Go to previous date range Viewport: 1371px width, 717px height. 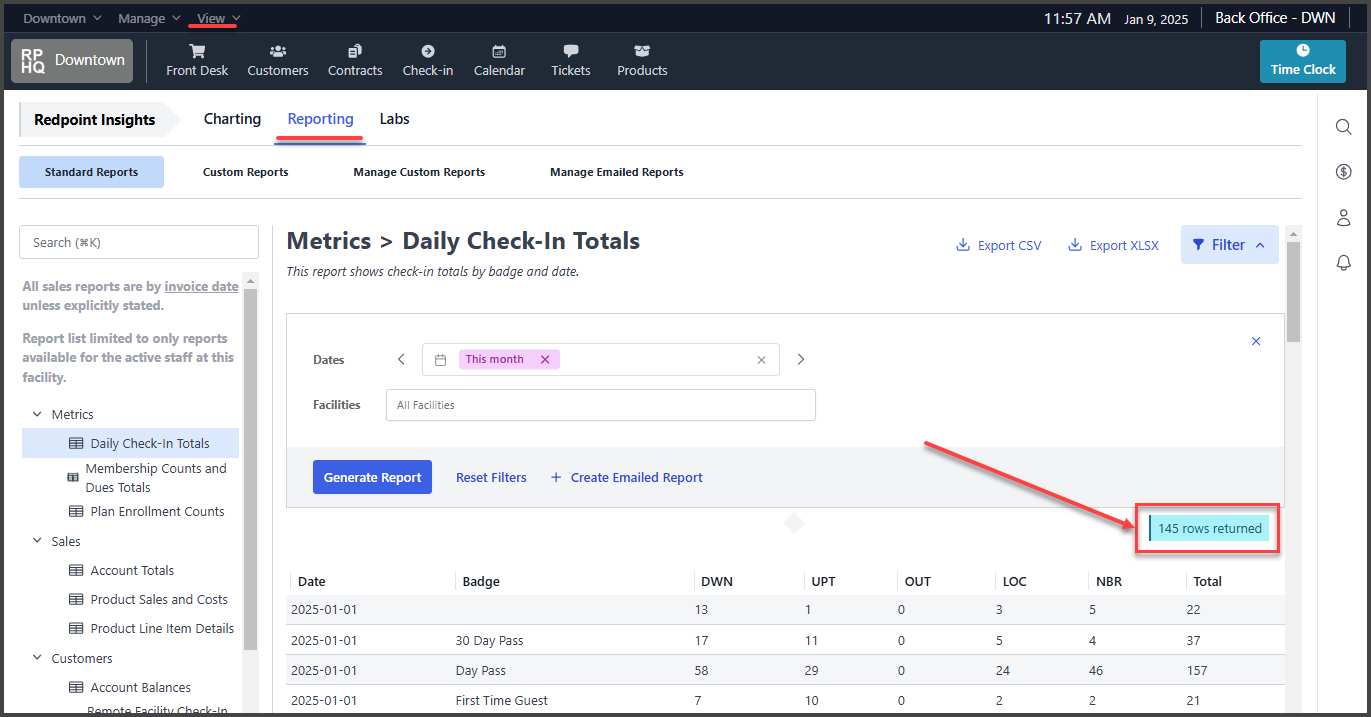click(401, 360)
